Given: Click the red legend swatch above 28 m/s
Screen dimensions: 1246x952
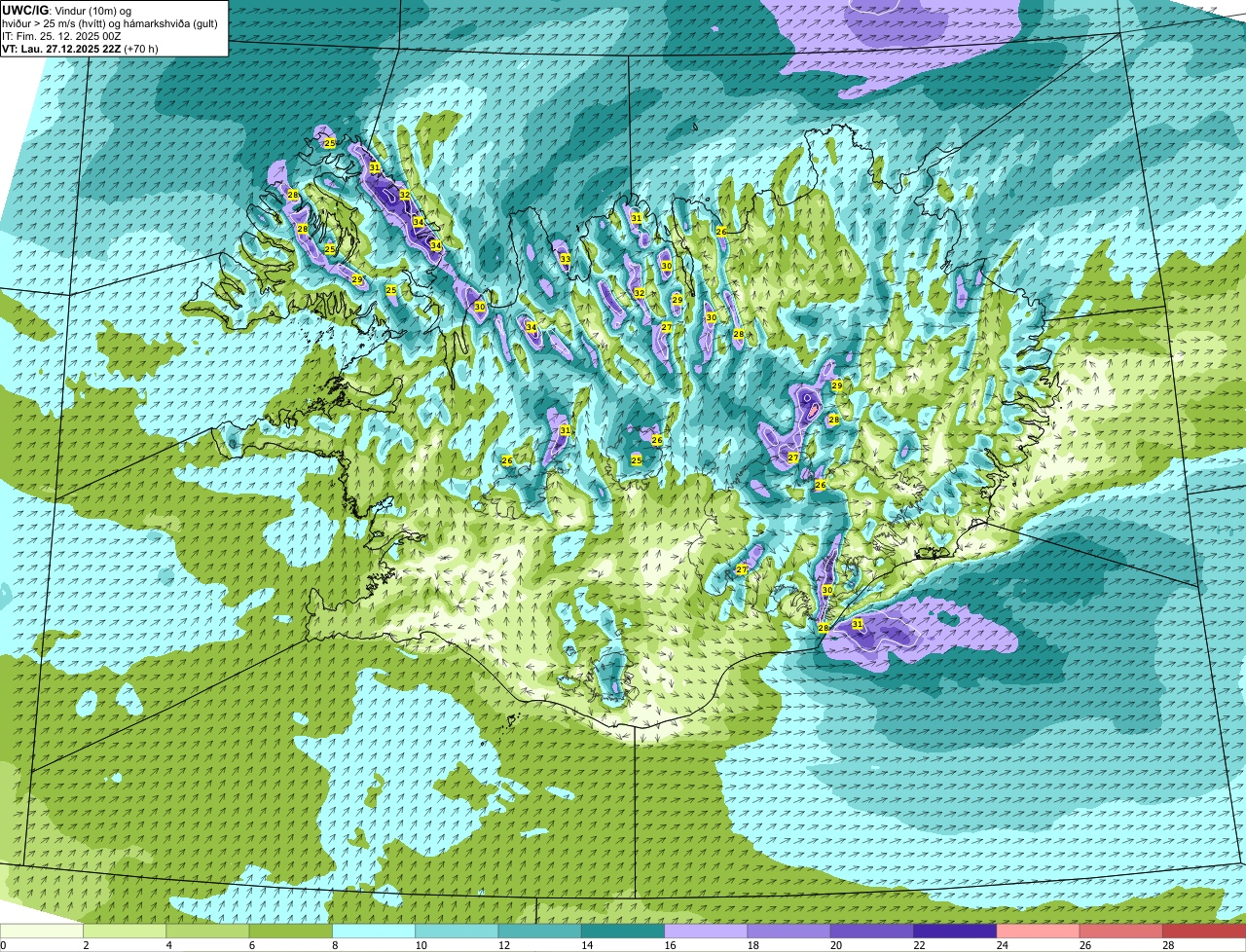Looking at the screenshot, I should tap(1204, 932).
